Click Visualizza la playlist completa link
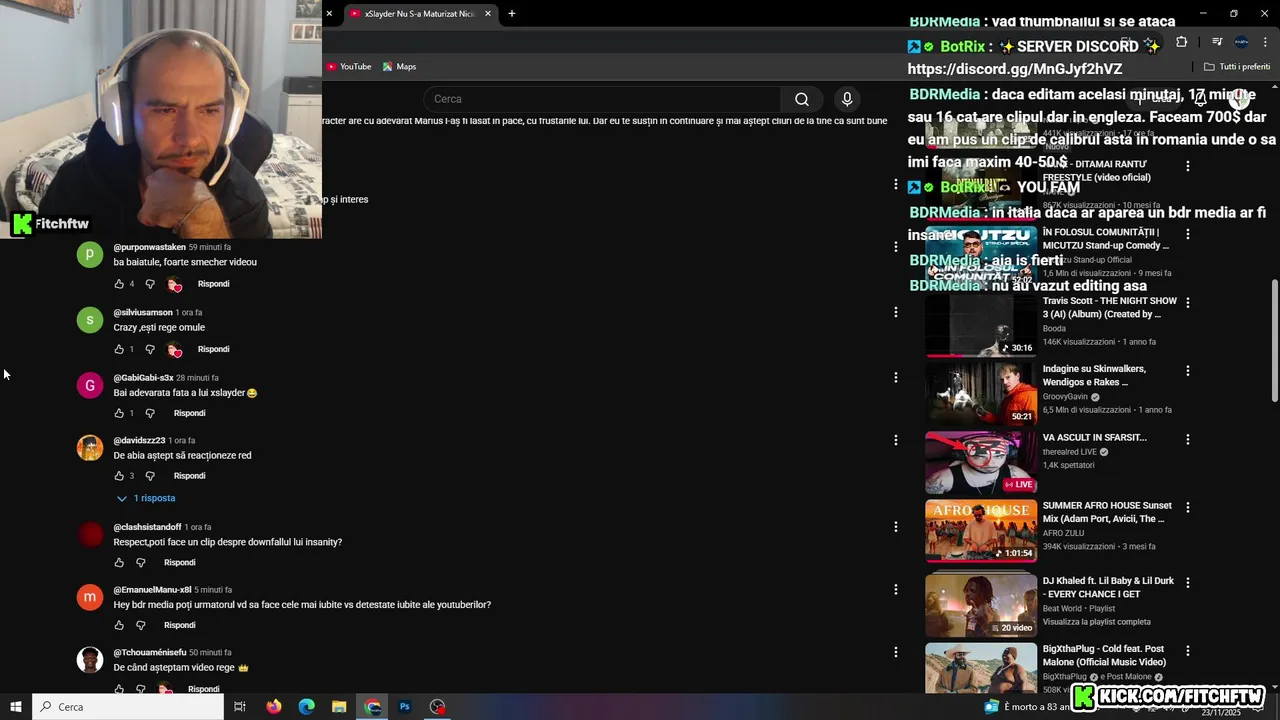 click(x=1098, y=622)
